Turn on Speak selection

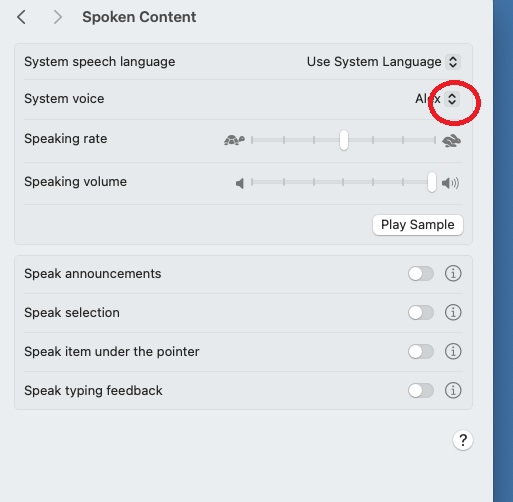pyautogui.click(x=421, y=313)
